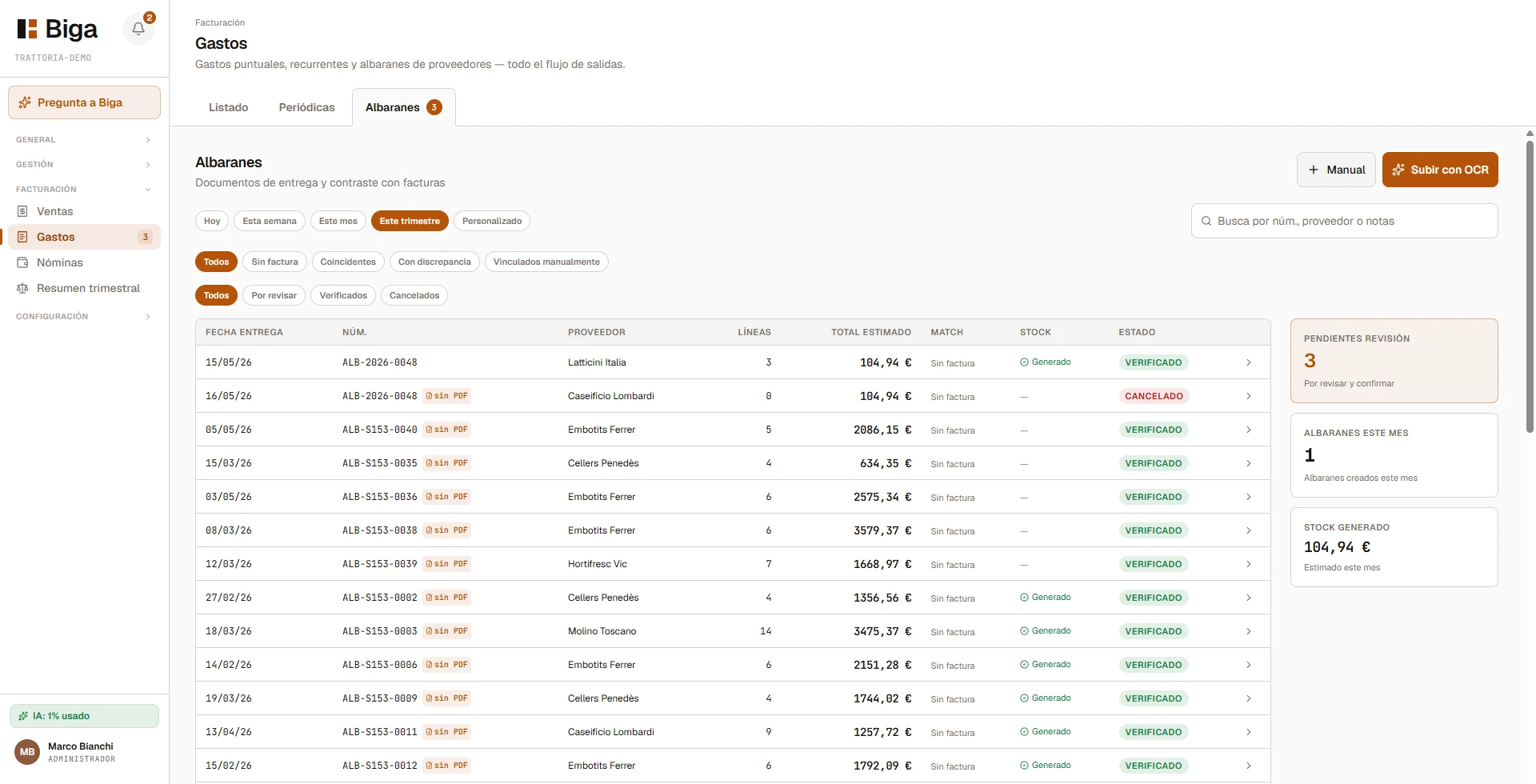Switch to the Periódicas tab
The width and height of the screenshot is (1536, 784).
click(x=306, y=107)
